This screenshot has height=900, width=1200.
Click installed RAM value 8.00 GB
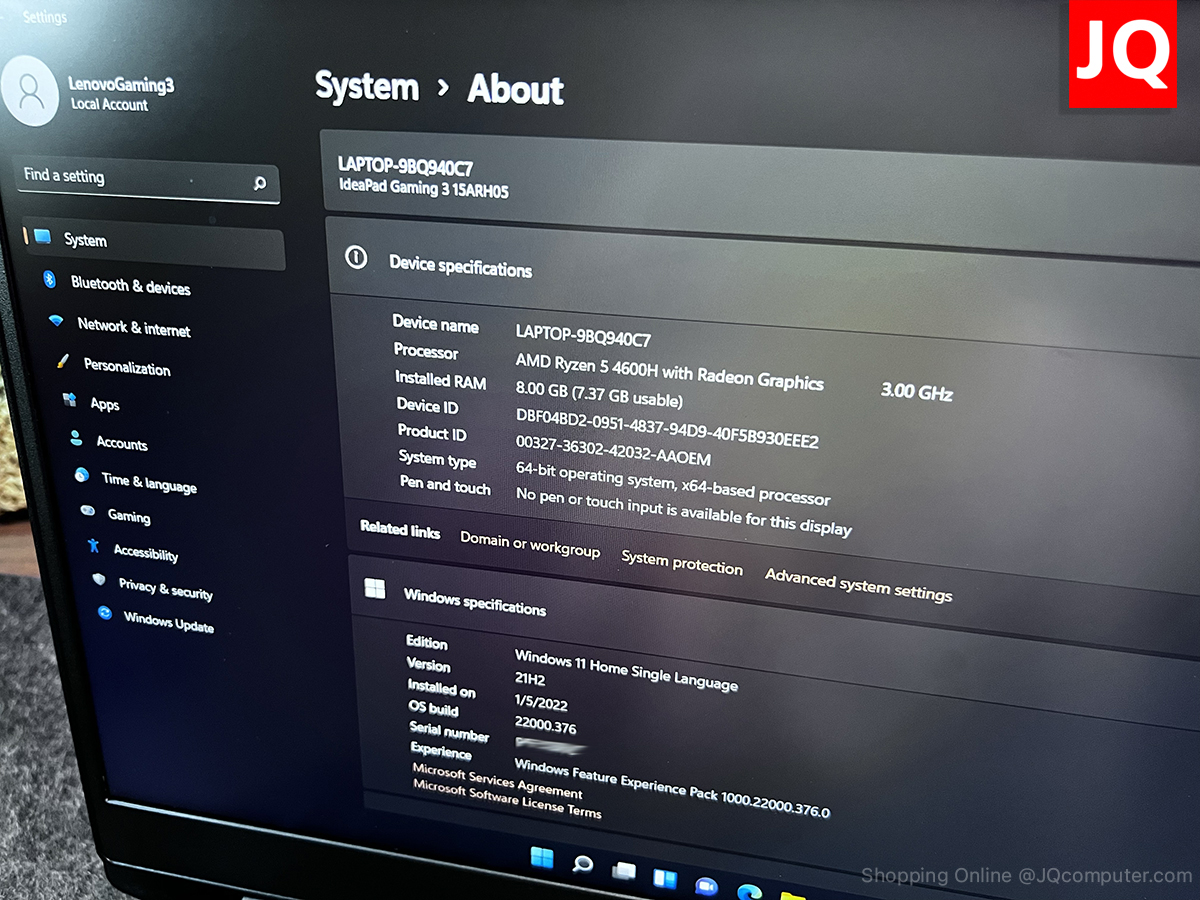click(x=599, y=392)
